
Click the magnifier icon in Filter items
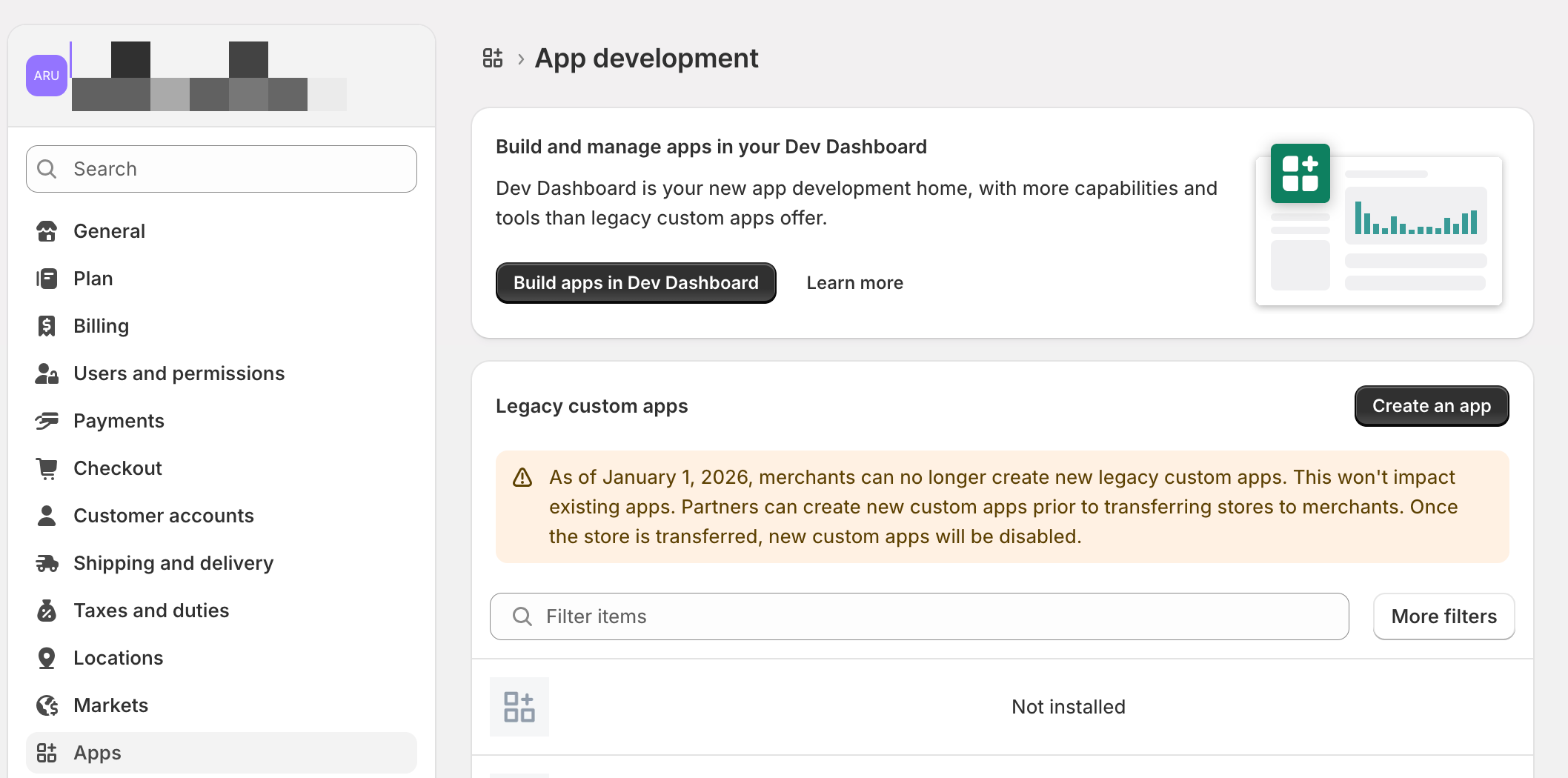click(x=522, y=616)
